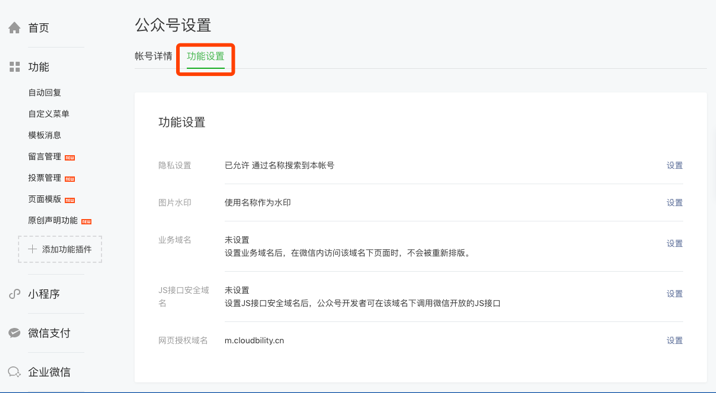
Task: Click 设置 link for 图片水印
Action: (674, 203)
